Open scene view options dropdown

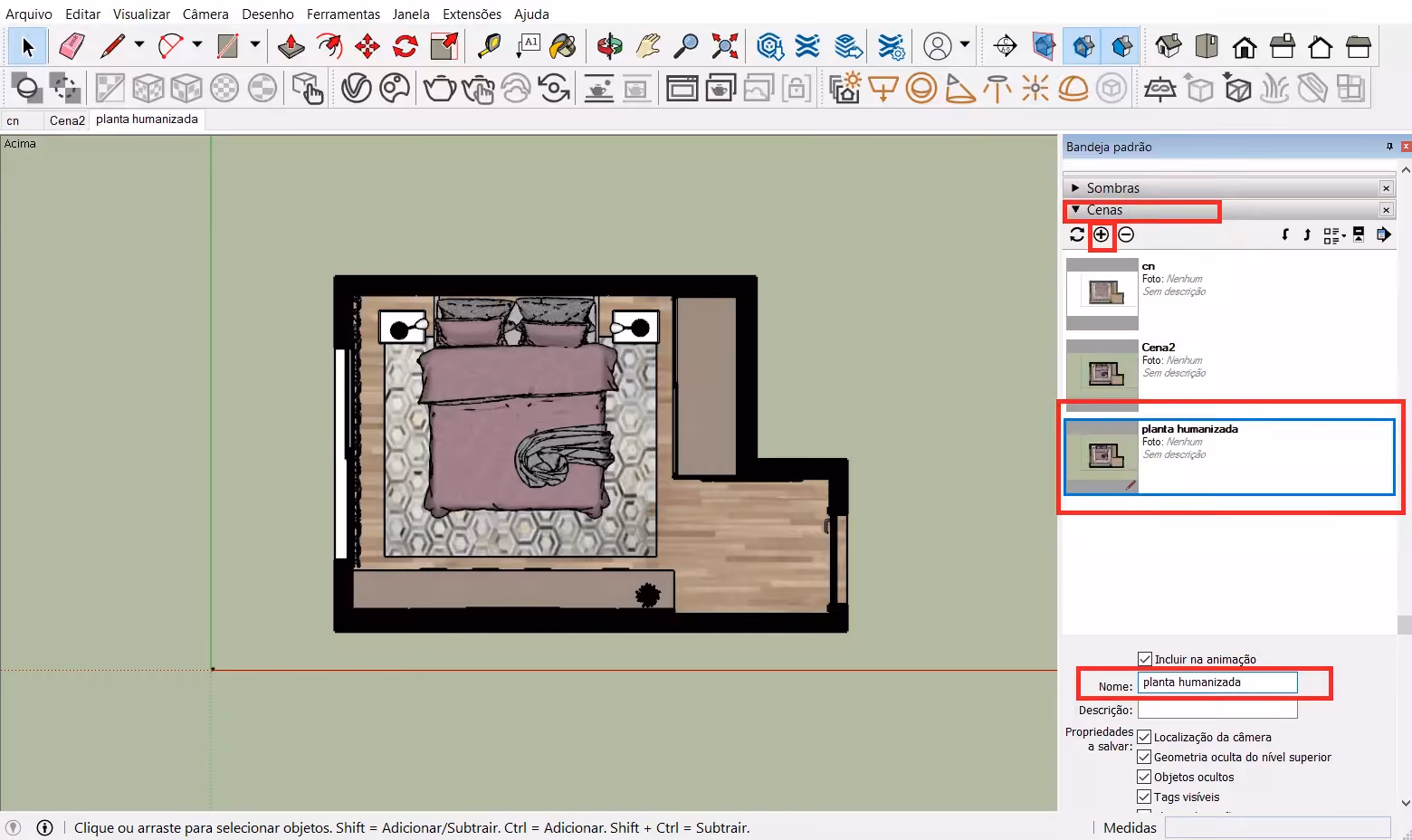point(1334,234)
